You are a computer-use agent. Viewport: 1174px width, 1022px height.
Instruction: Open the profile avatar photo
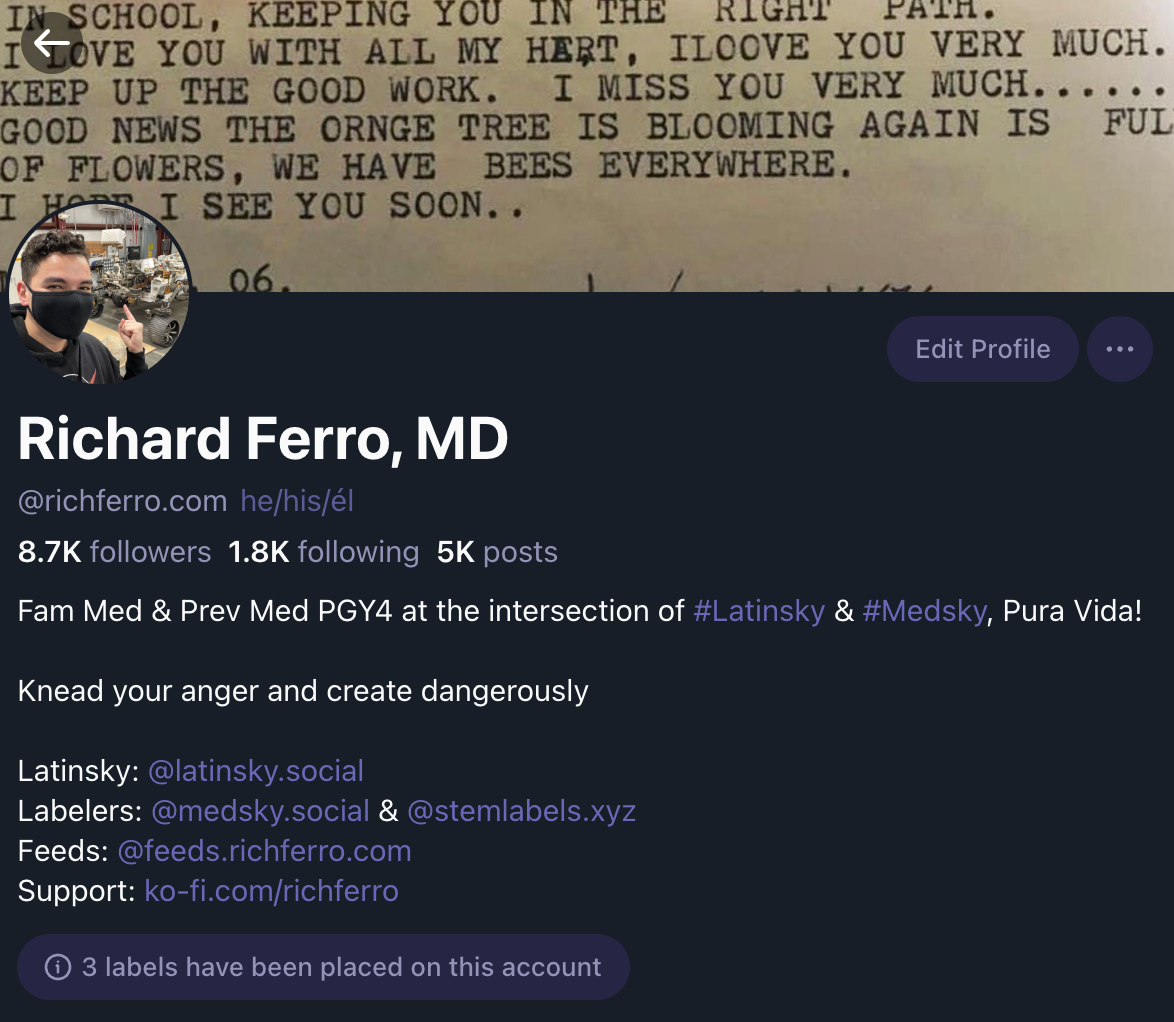coord(98,293)
